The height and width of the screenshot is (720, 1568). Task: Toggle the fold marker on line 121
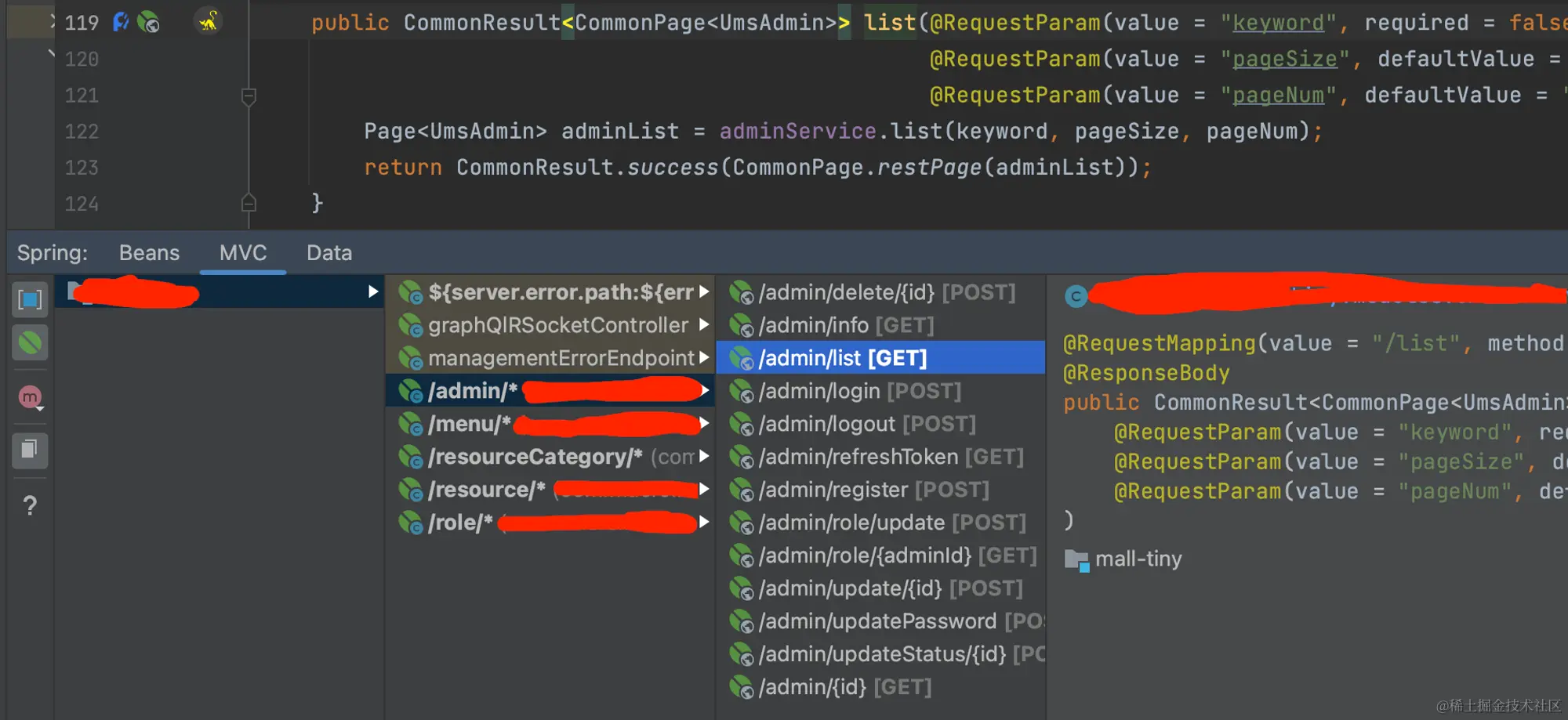[249, 96]
